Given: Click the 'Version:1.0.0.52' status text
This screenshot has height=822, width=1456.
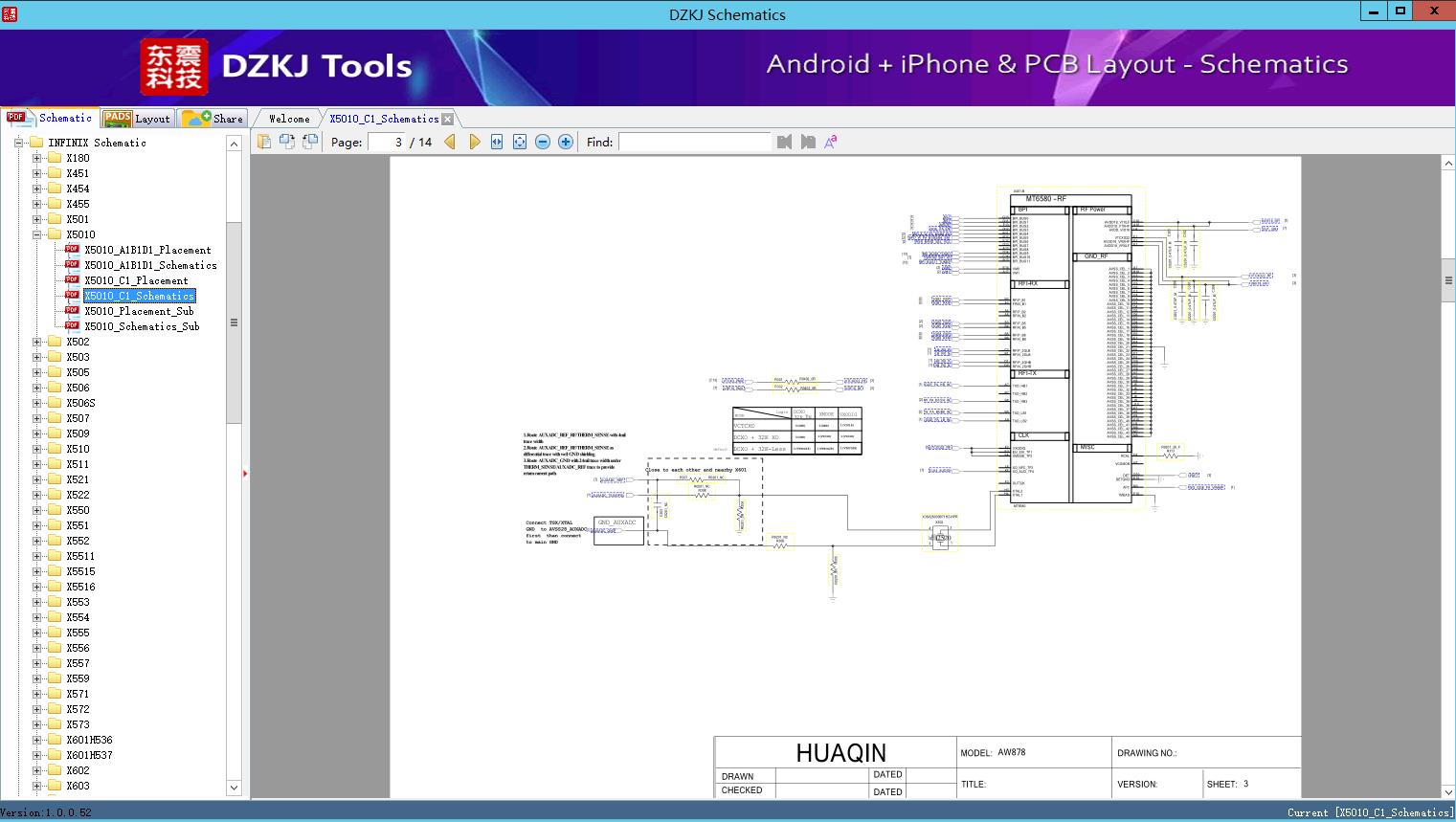Looking at the screenshot, I should click(x=46, y=812).
